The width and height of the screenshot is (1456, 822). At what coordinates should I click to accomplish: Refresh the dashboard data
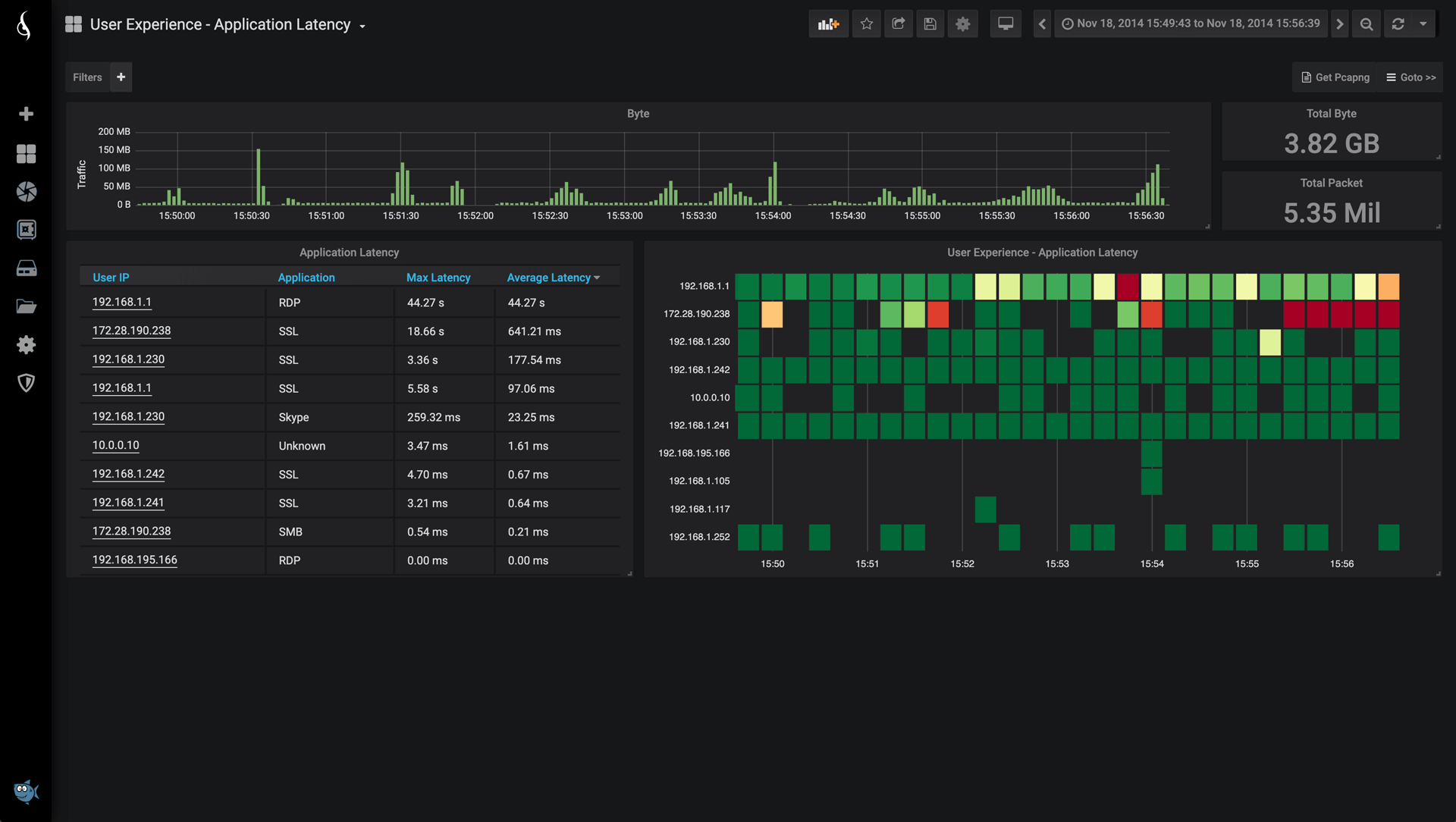(x=1398, y=24)
